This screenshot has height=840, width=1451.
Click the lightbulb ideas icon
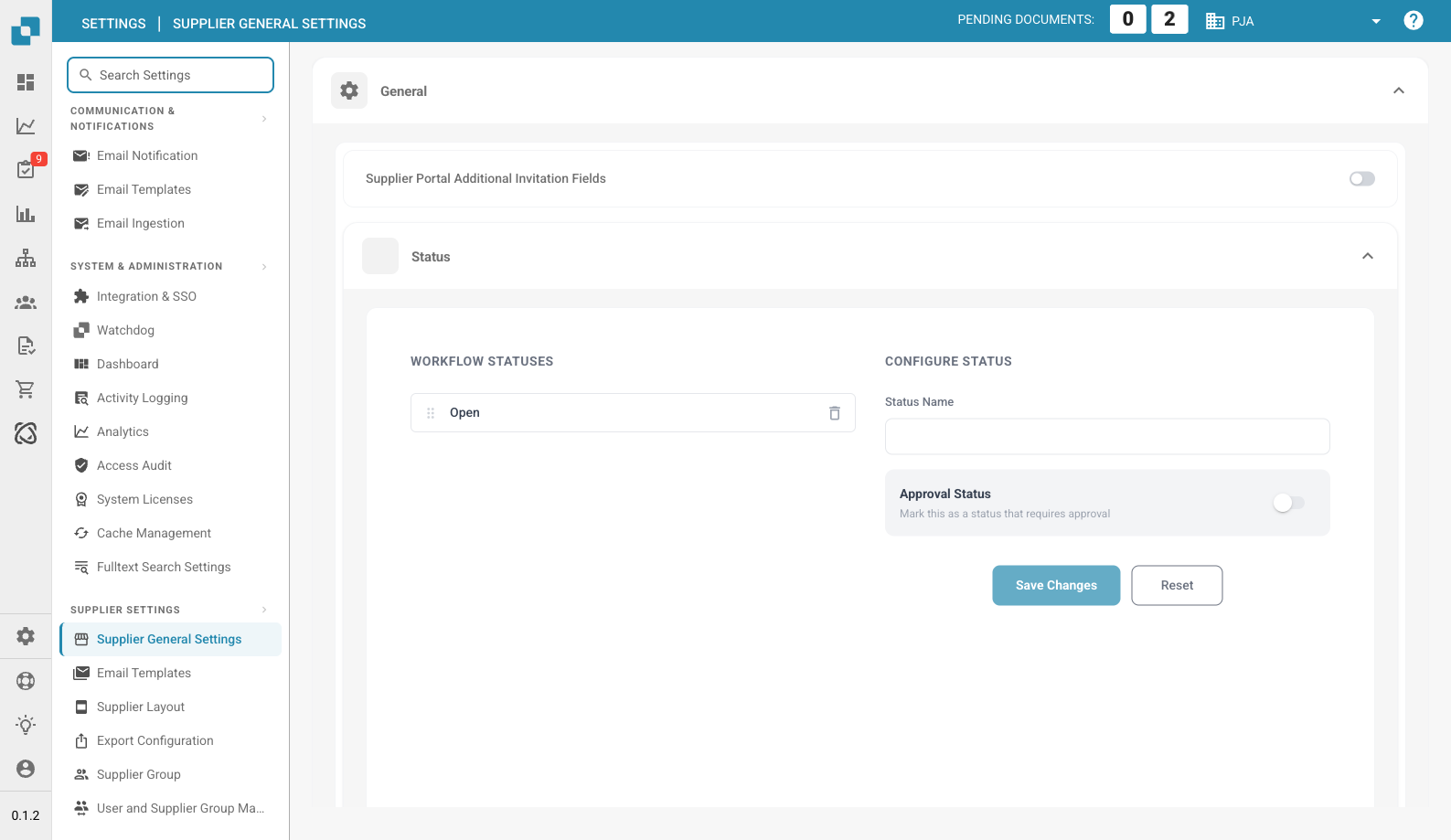pos(26,725)
